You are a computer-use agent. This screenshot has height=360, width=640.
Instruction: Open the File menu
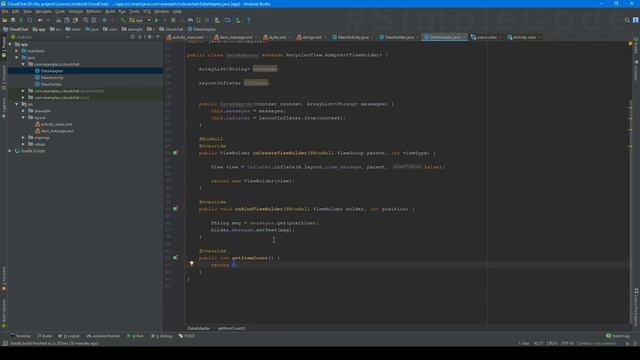click(x=5, y=11)
